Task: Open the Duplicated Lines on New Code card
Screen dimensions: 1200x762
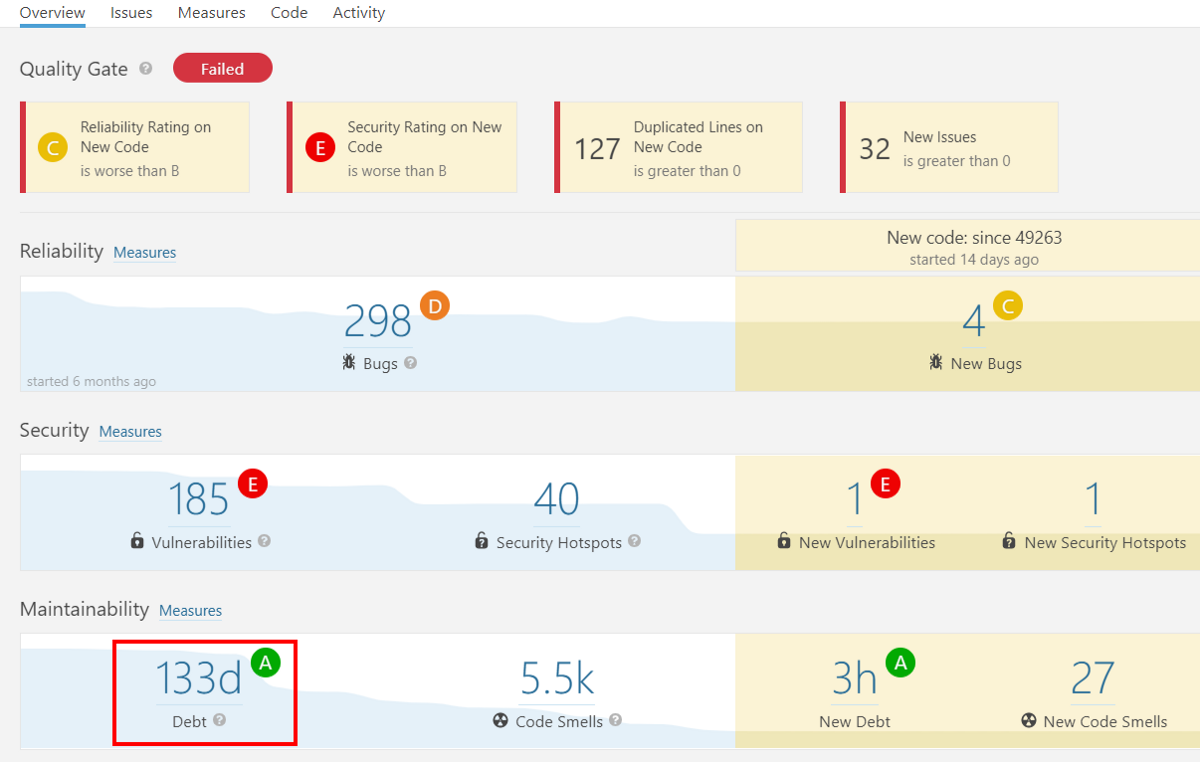Action: click(679, 147)
